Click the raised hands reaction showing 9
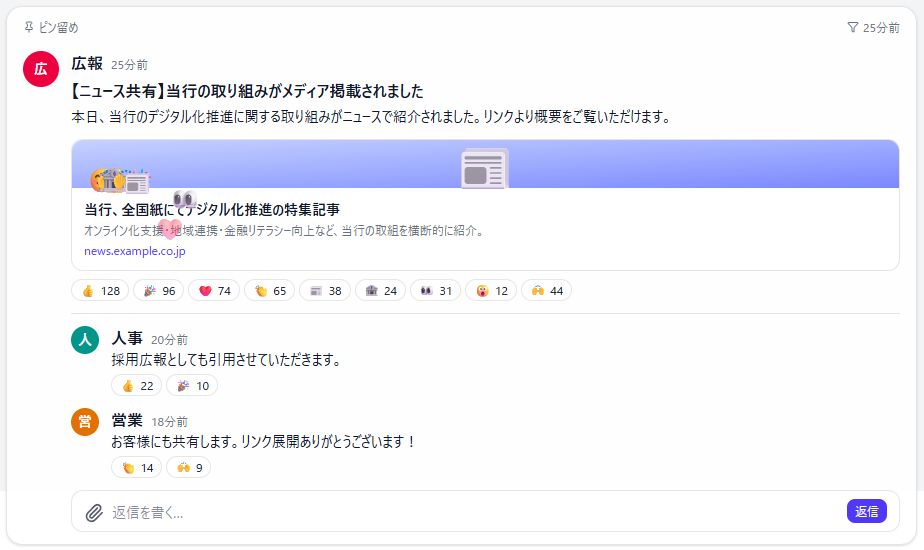This screenshot has width=924, height=550. pyautogui.click(x=189, y=467)
